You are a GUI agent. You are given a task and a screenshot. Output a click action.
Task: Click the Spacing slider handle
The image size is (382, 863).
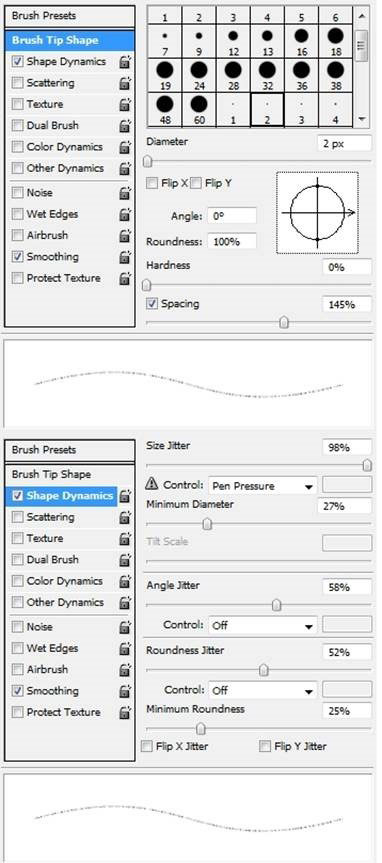[284, 323]
